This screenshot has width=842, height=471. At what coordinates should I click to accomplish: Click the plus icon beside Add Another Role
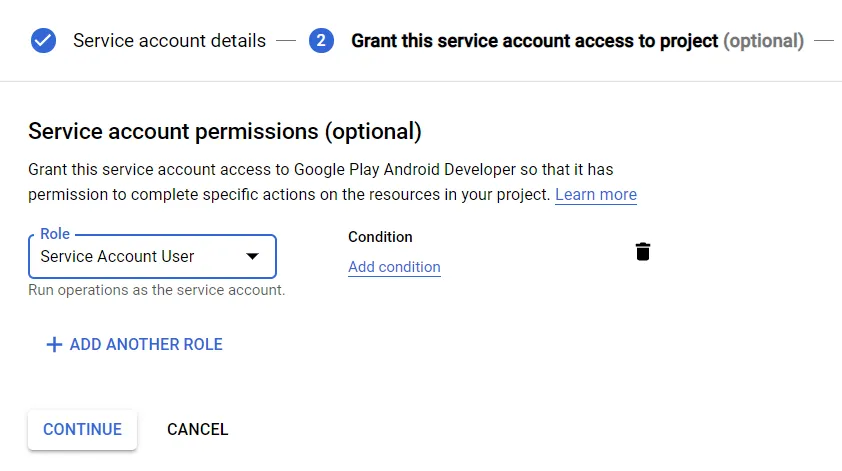click(54, 344)
